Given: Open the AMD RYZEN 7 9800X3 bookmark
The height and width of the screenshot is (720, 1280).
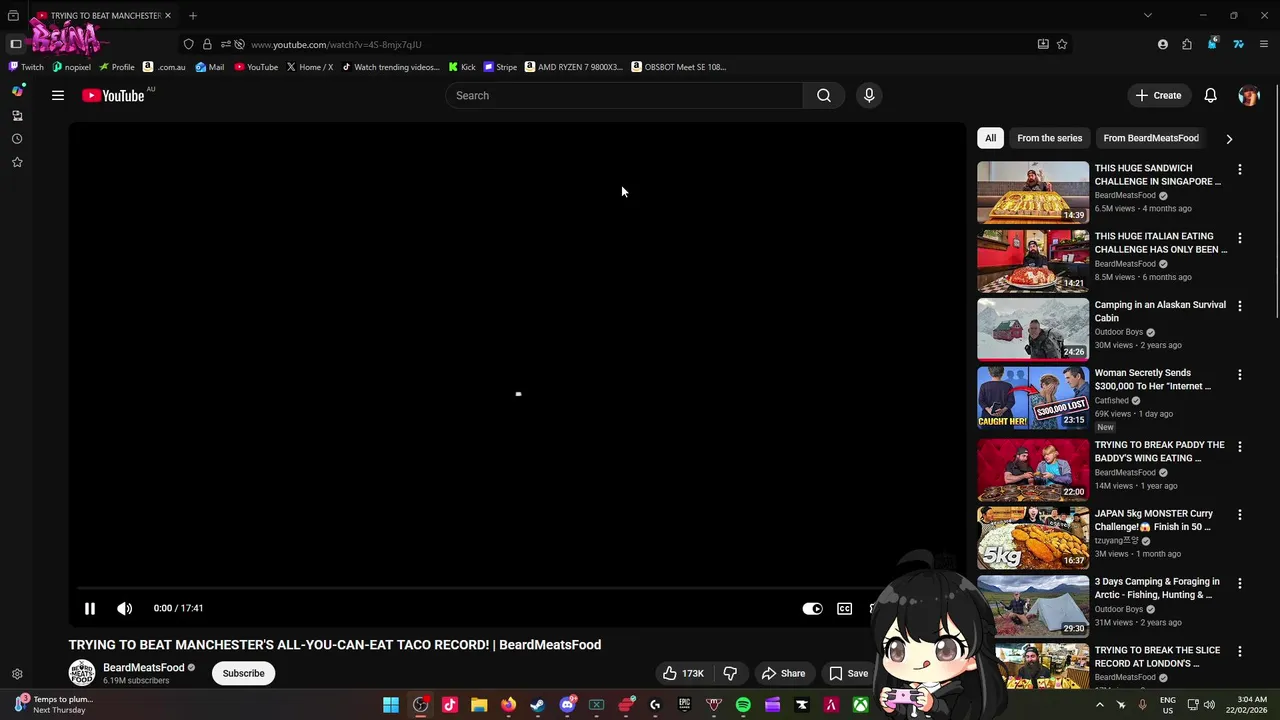Looking at the screenshot, I should click(574, 67).
